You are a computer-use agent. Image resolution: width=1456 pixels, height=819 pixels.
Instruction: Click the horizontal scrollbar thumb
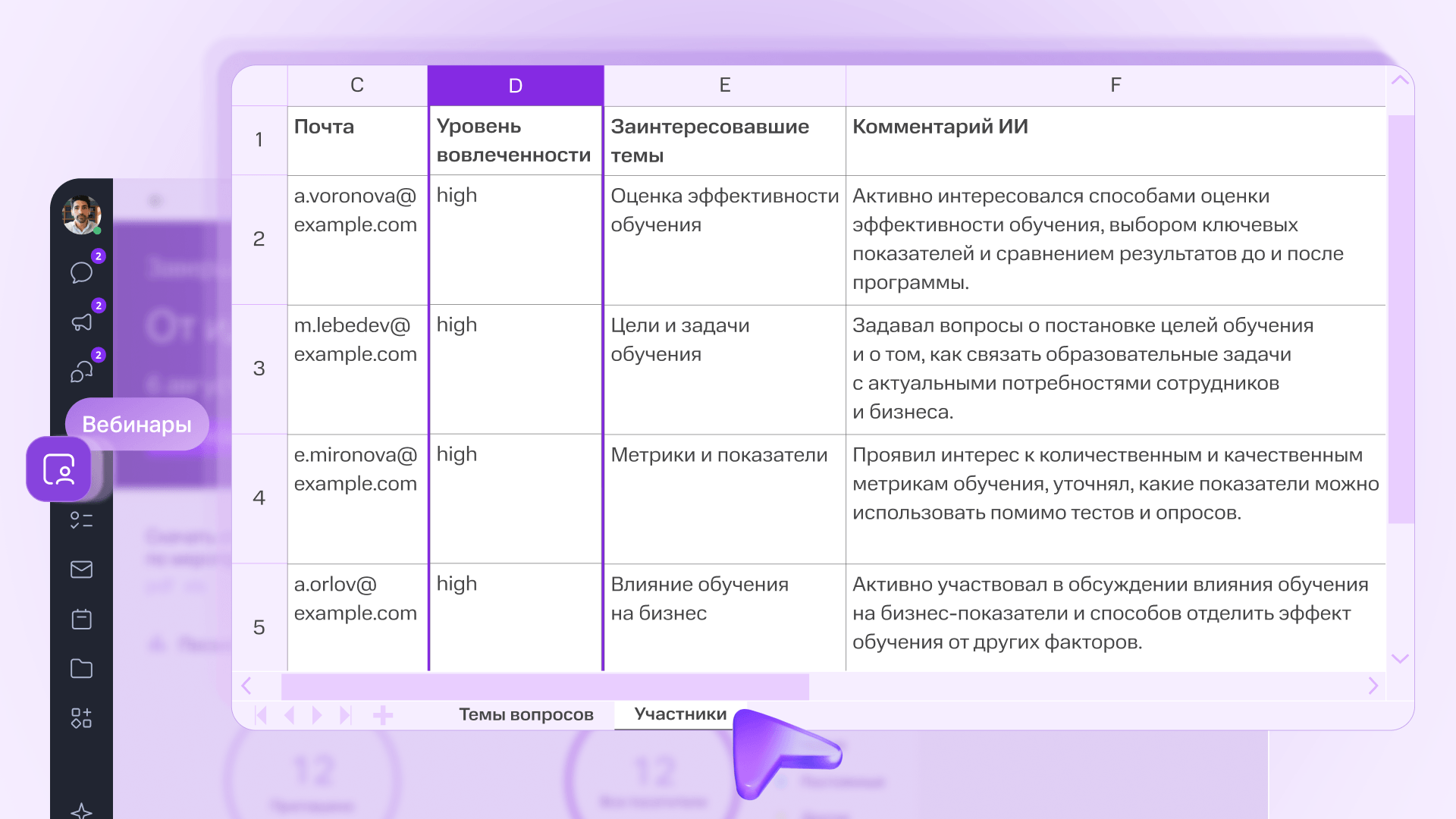(x=545, y=687)
